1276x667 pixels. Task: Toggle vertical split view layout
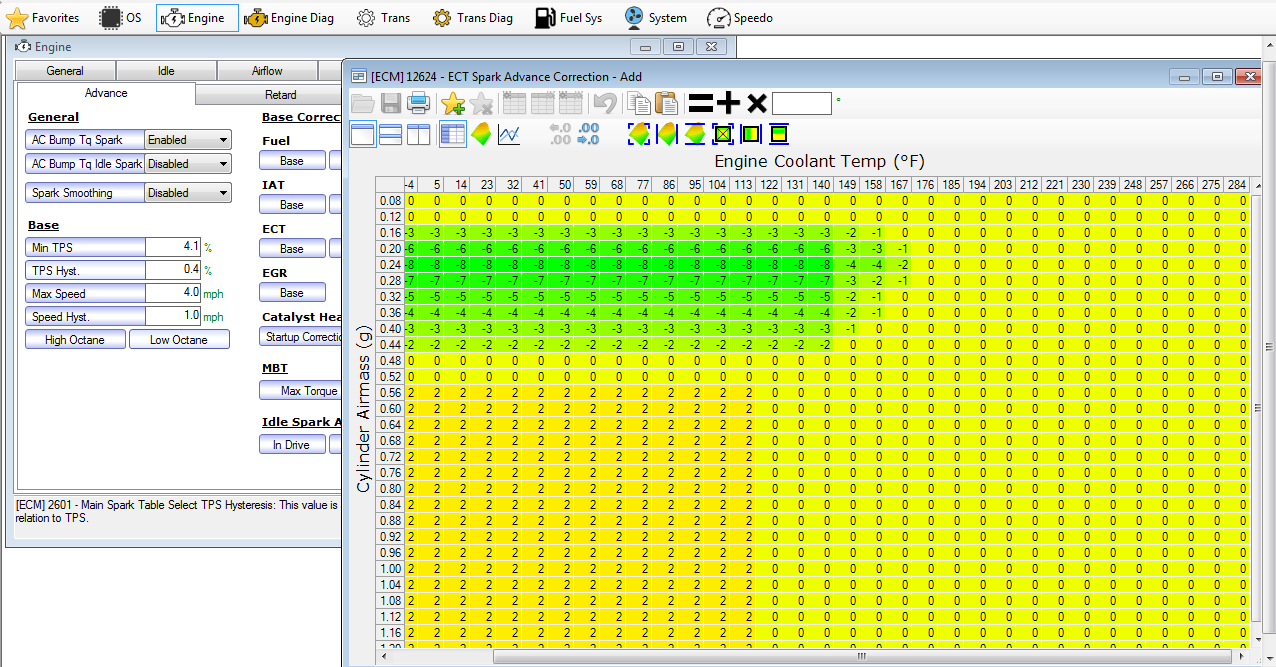pos(418,134)
